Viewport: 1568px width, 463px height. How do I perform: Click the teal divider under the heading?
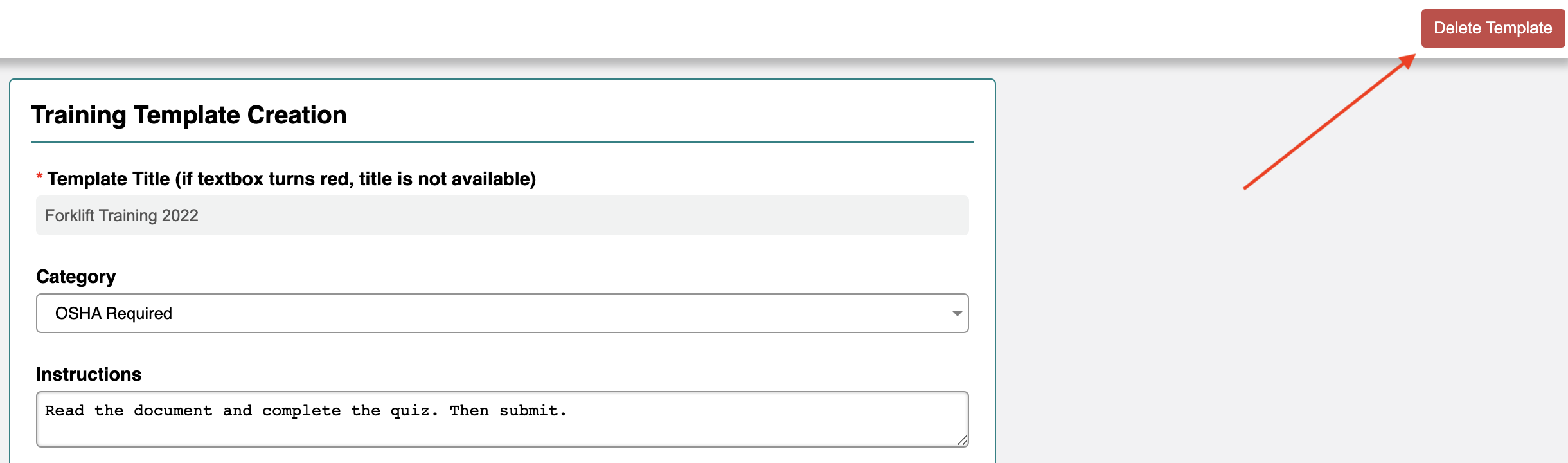(502, 142)
